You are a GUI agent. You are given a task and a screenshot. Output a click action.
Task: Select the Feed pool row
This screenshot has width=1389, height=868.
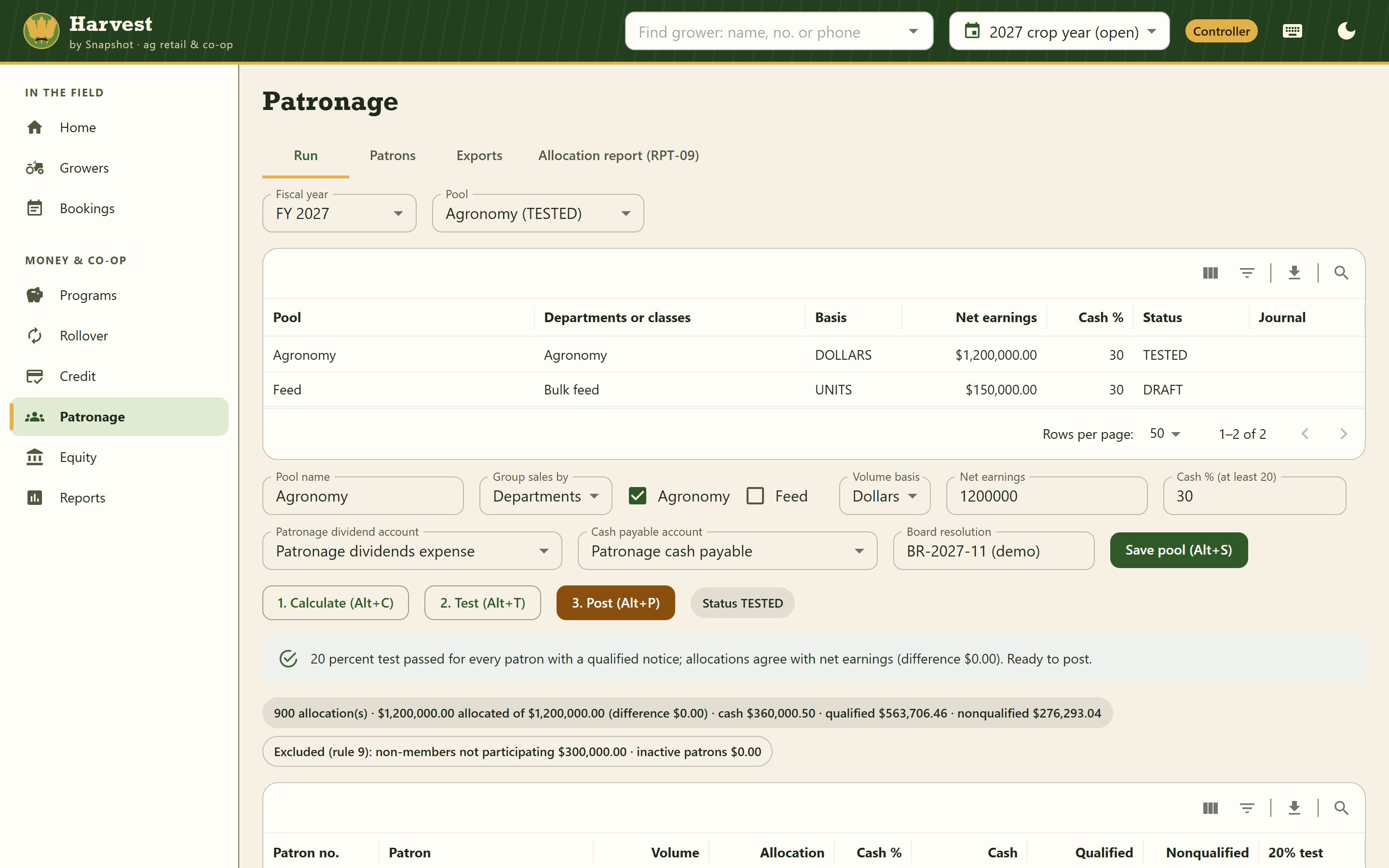pyautogui.click(x=813, y=390)
